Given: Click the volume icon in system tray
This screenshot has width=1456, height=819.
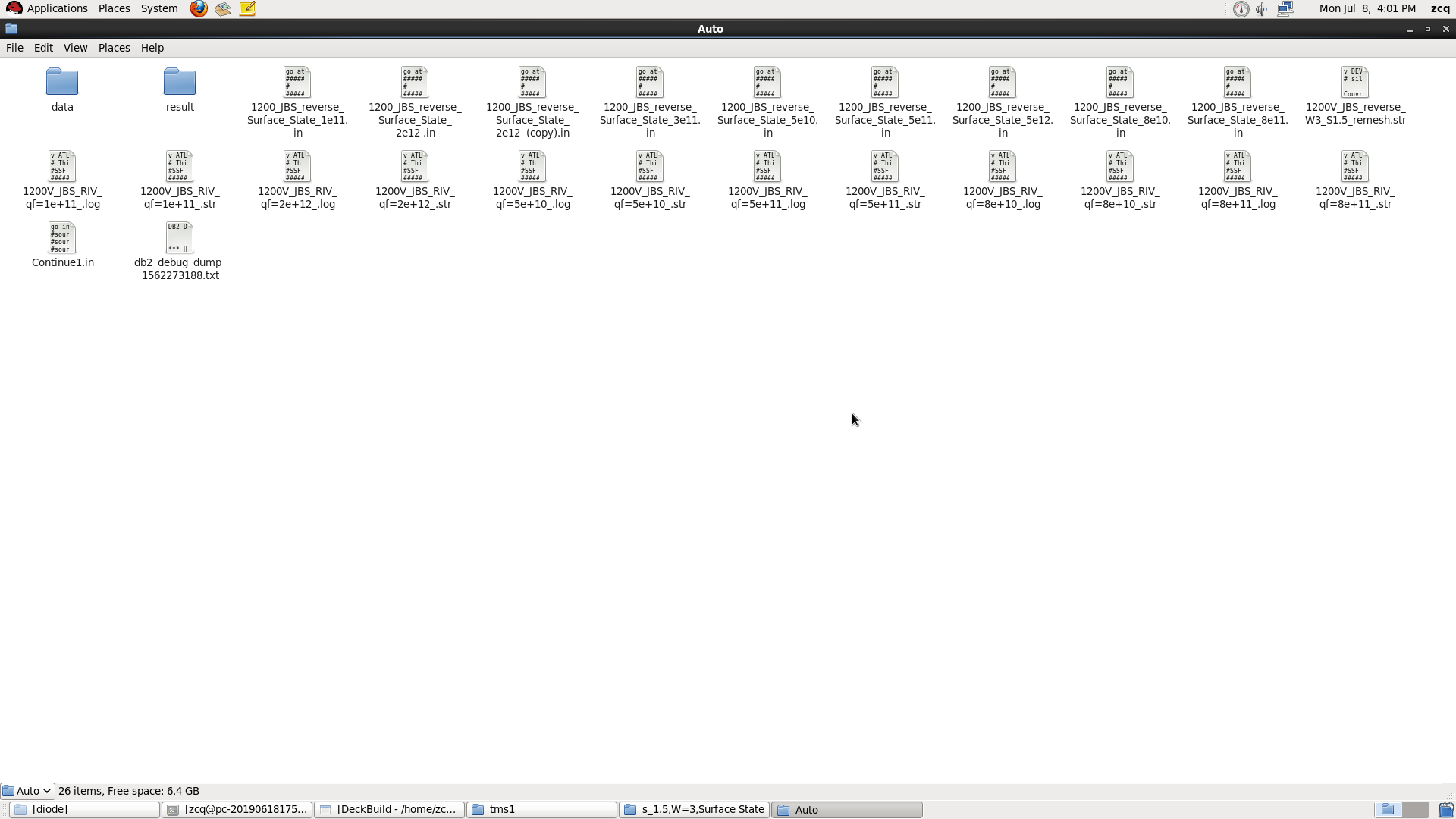Looking at the screenshot, I should 1262,9.
